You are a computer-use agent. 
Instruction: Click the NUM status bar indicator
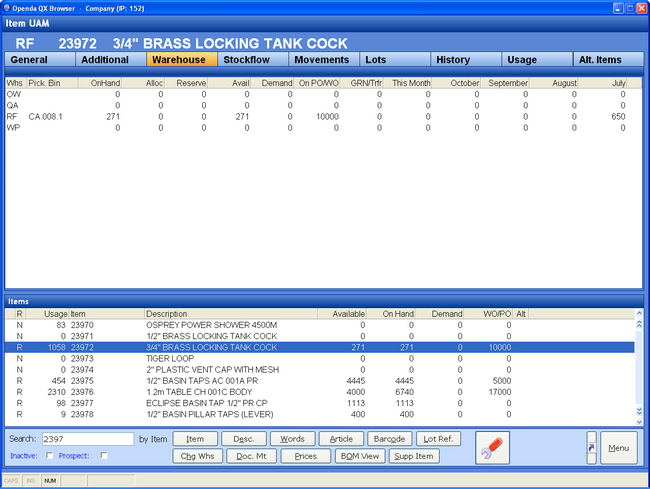tap(50, 480)
